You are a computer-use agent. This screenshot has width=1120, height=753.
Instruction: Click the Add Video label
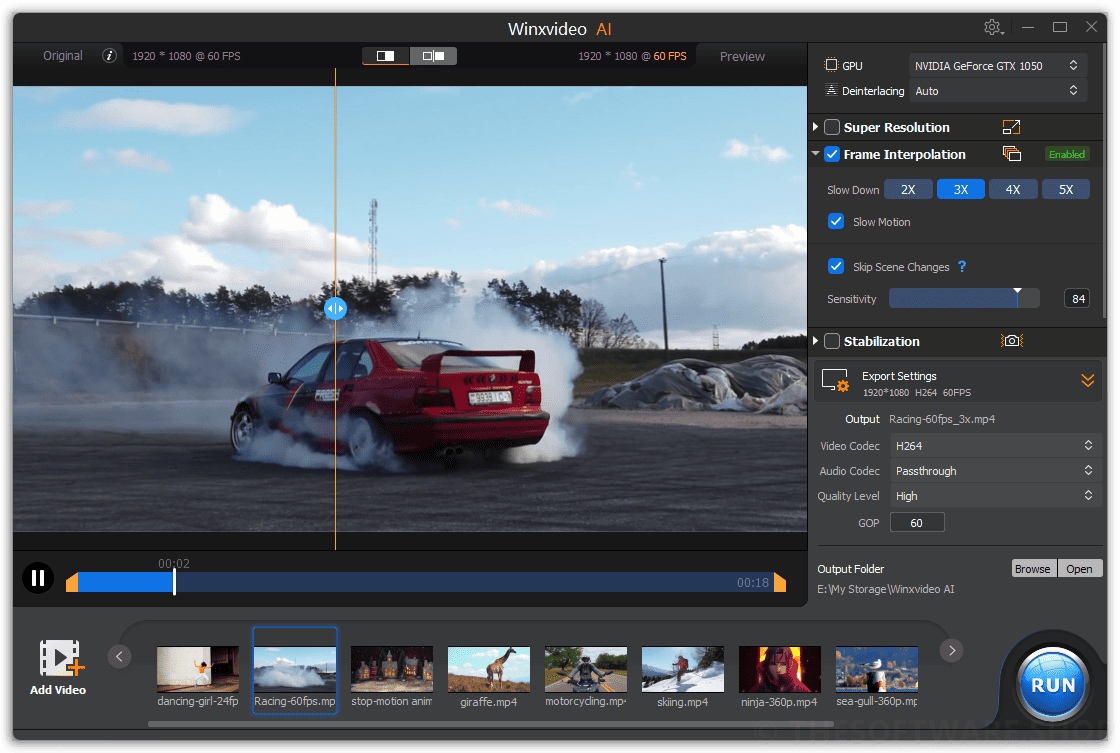tap(58, 689)
